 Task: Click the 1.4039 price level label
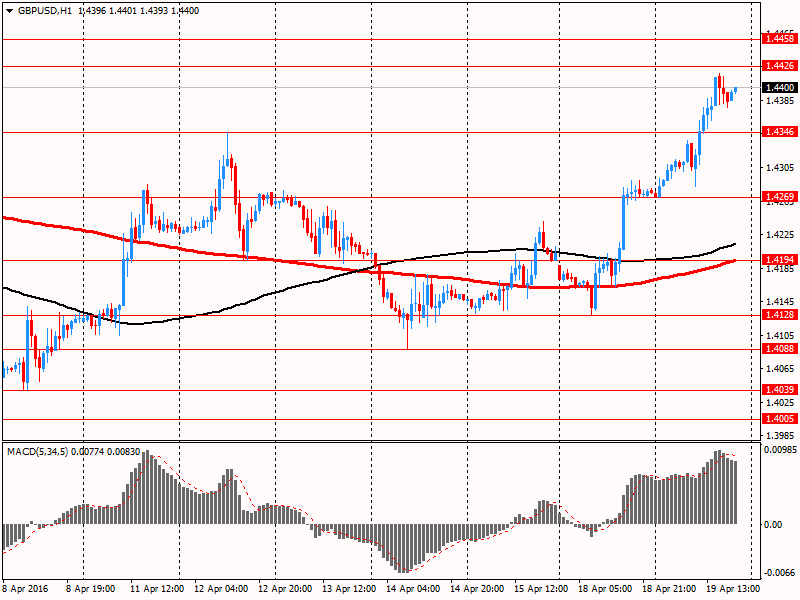[779, 390]
